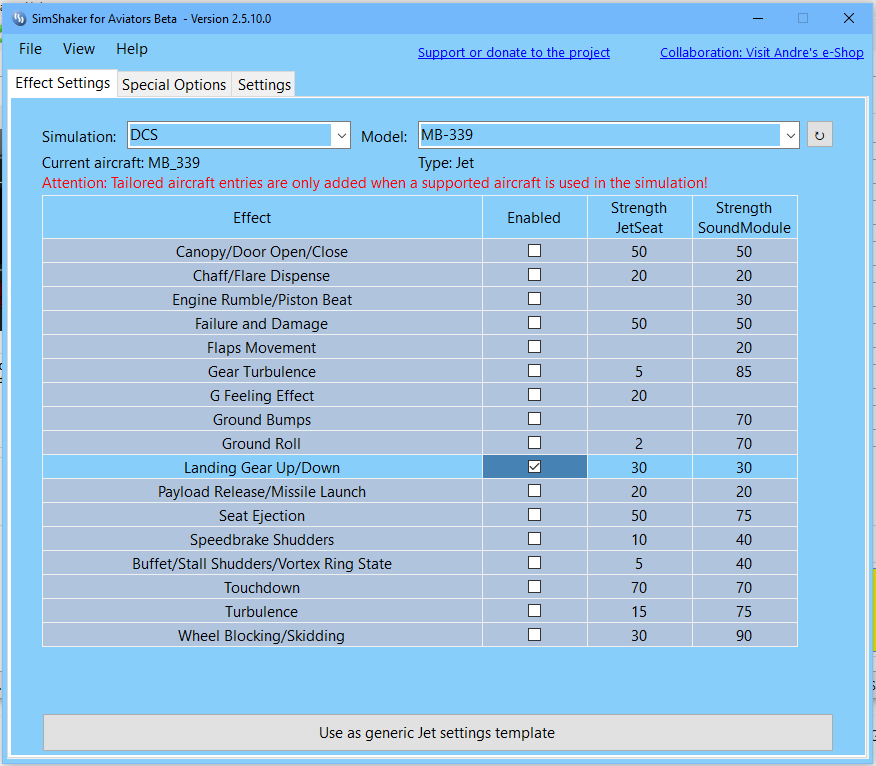
Task: Open the Simulation dropdown arrow
Action: (341, 136)
